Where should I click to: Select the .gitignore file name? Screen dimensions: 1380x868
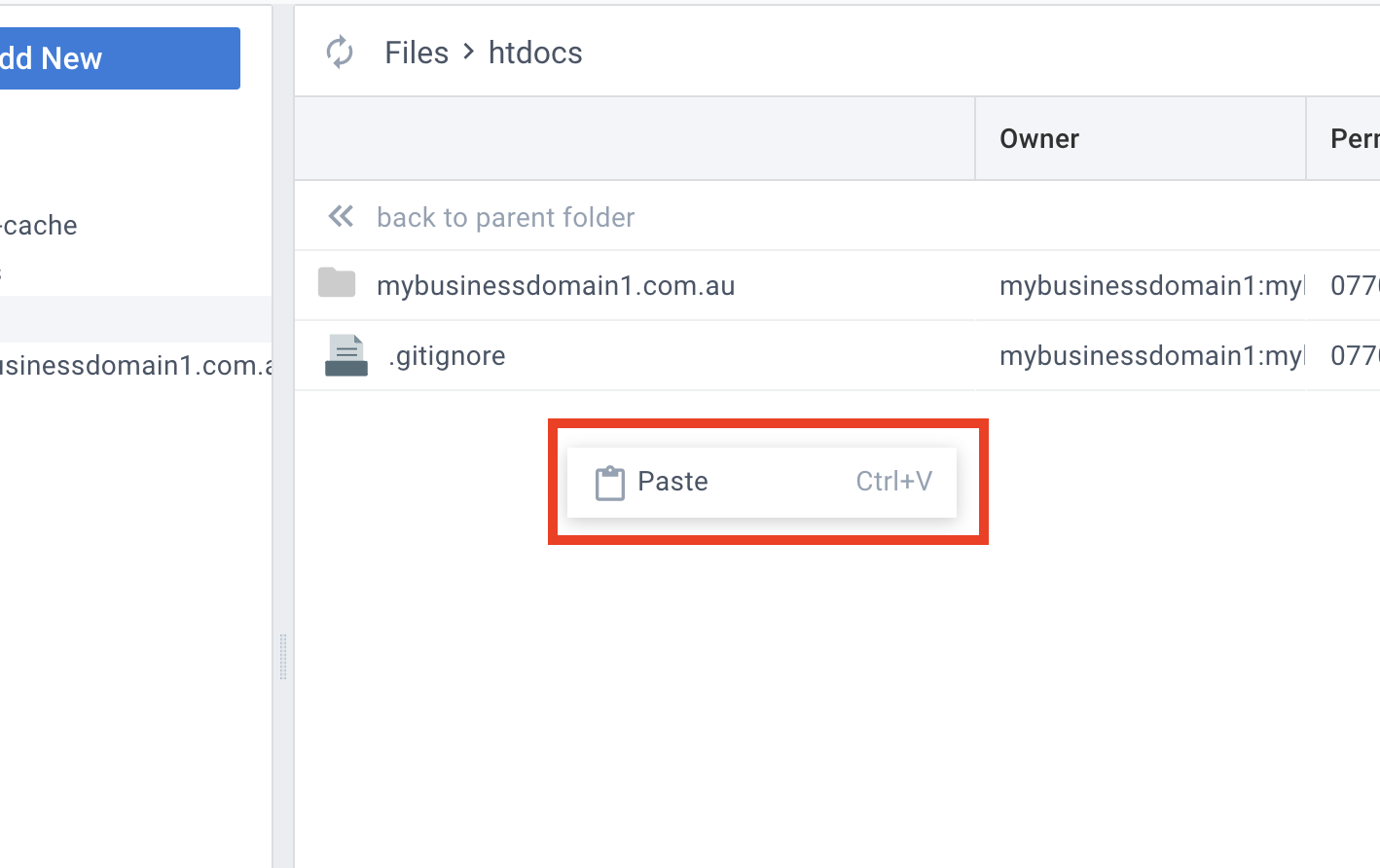click(x=447, y=356)
